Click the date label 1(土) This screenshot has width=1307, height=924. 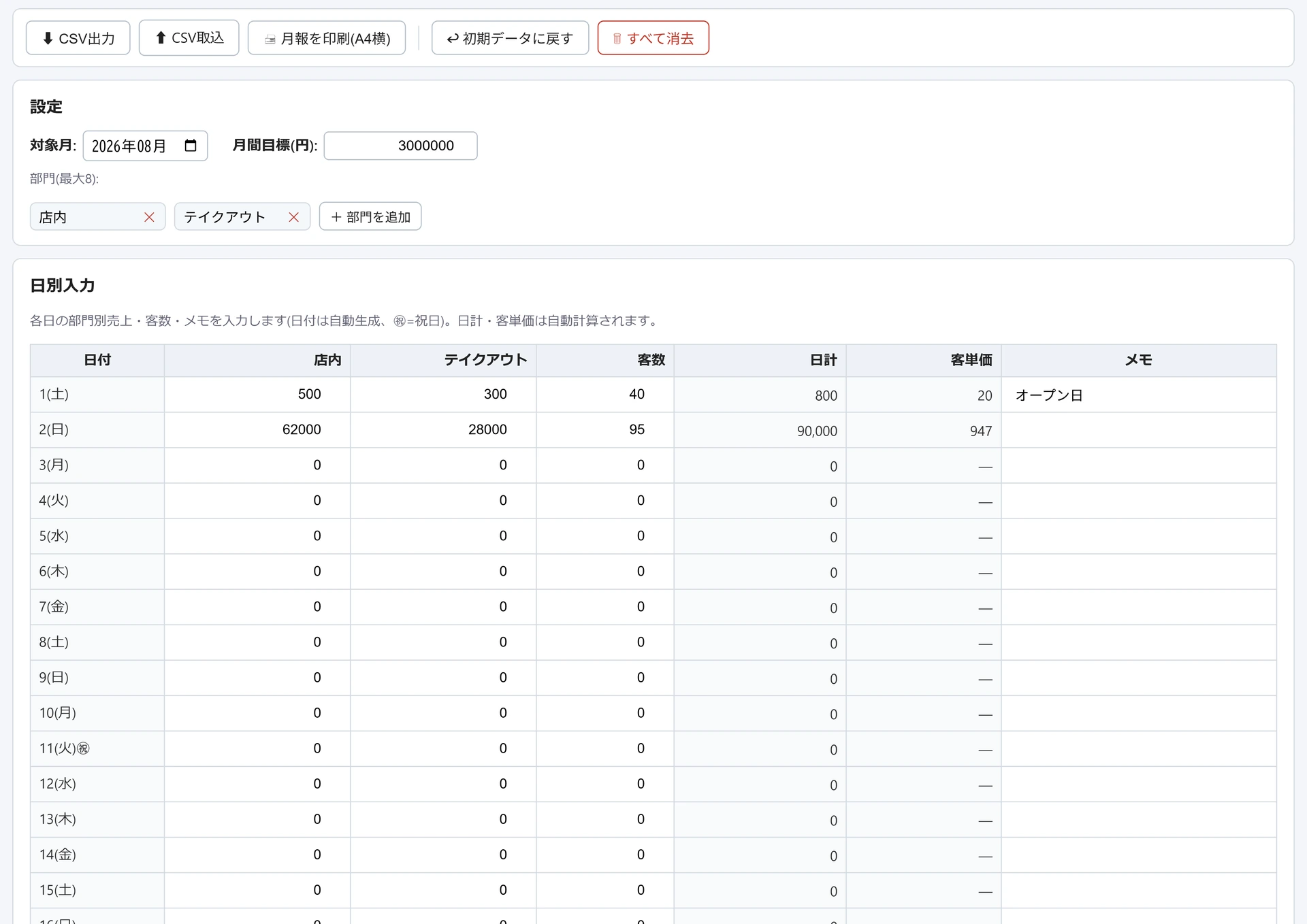click(54, 395)
